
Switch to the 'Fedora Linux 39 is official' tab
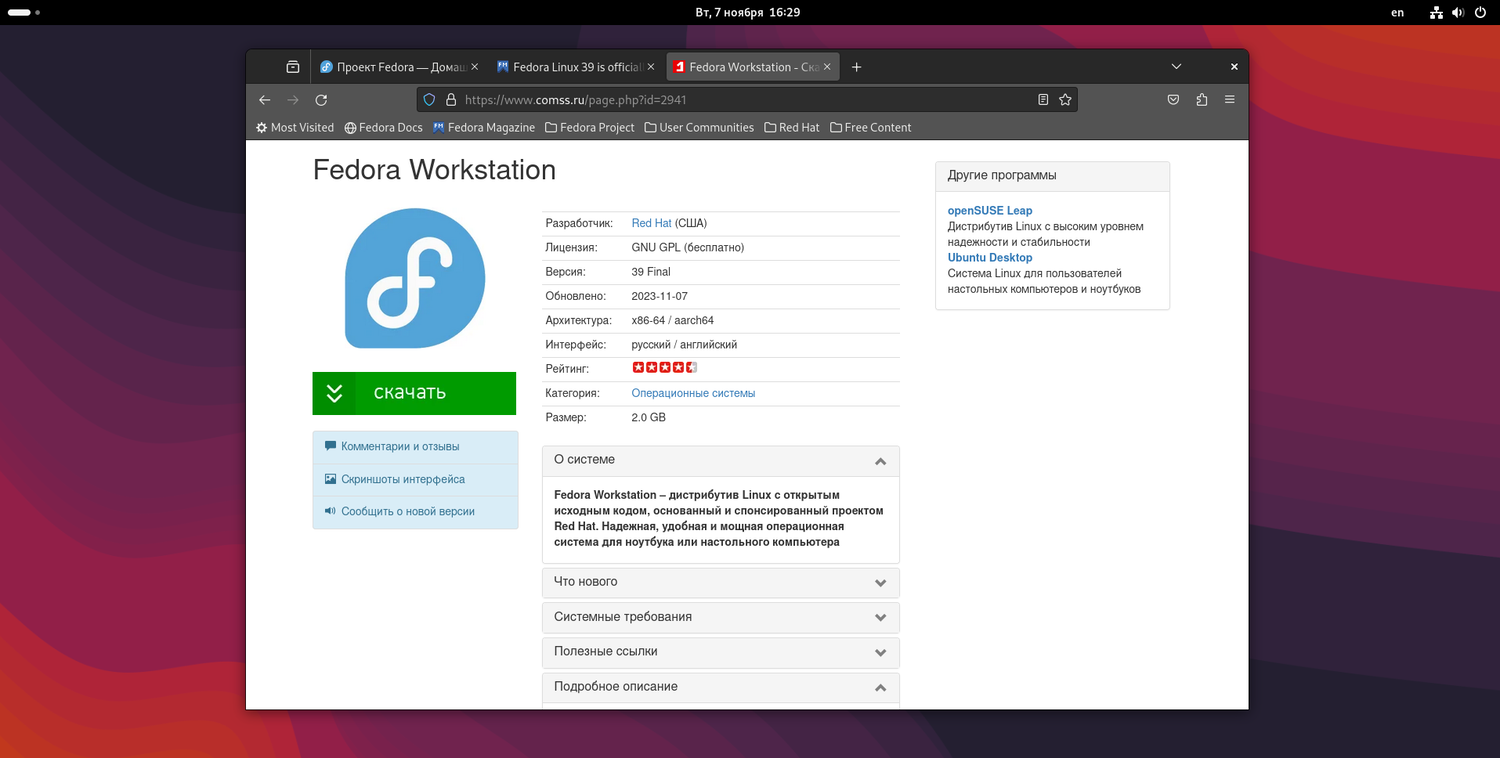[x=575, y=67]
